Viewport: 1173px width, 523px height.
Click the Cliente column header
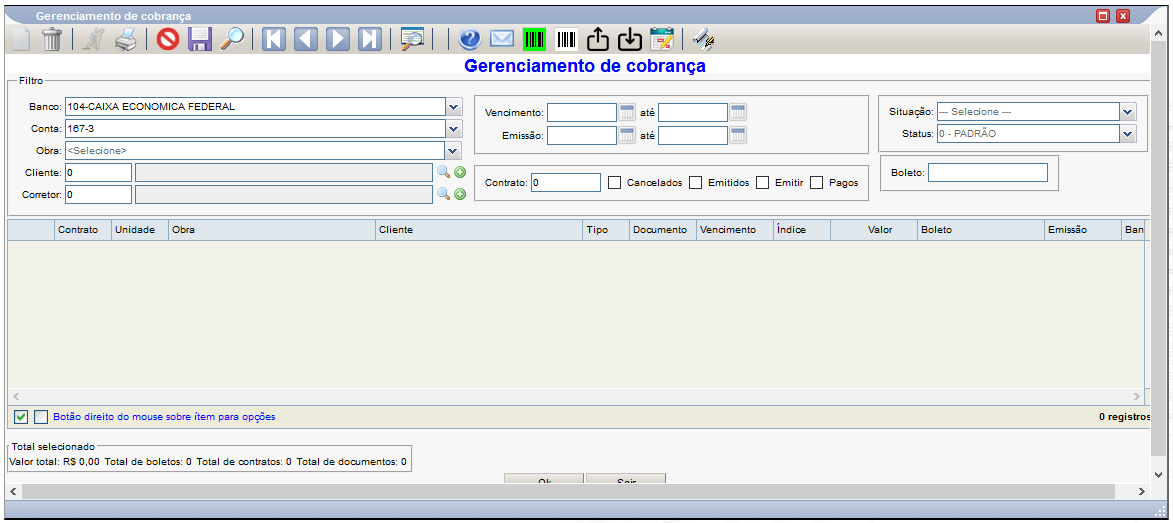coord(479,230)
